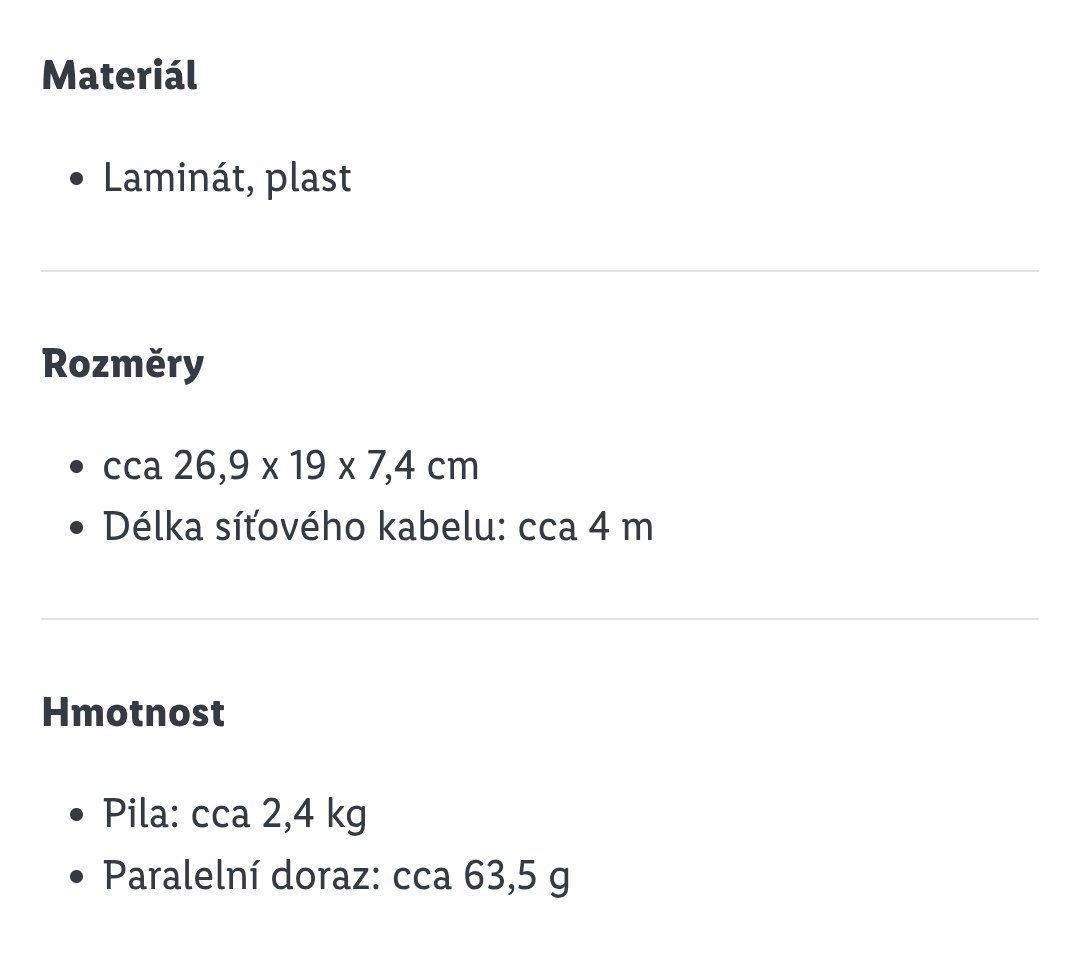Image resolution: width=1071 pixels, height=972 pixels.
Task: Click the 'cca 2,4 kg' weight value
Action: (279, 815)
